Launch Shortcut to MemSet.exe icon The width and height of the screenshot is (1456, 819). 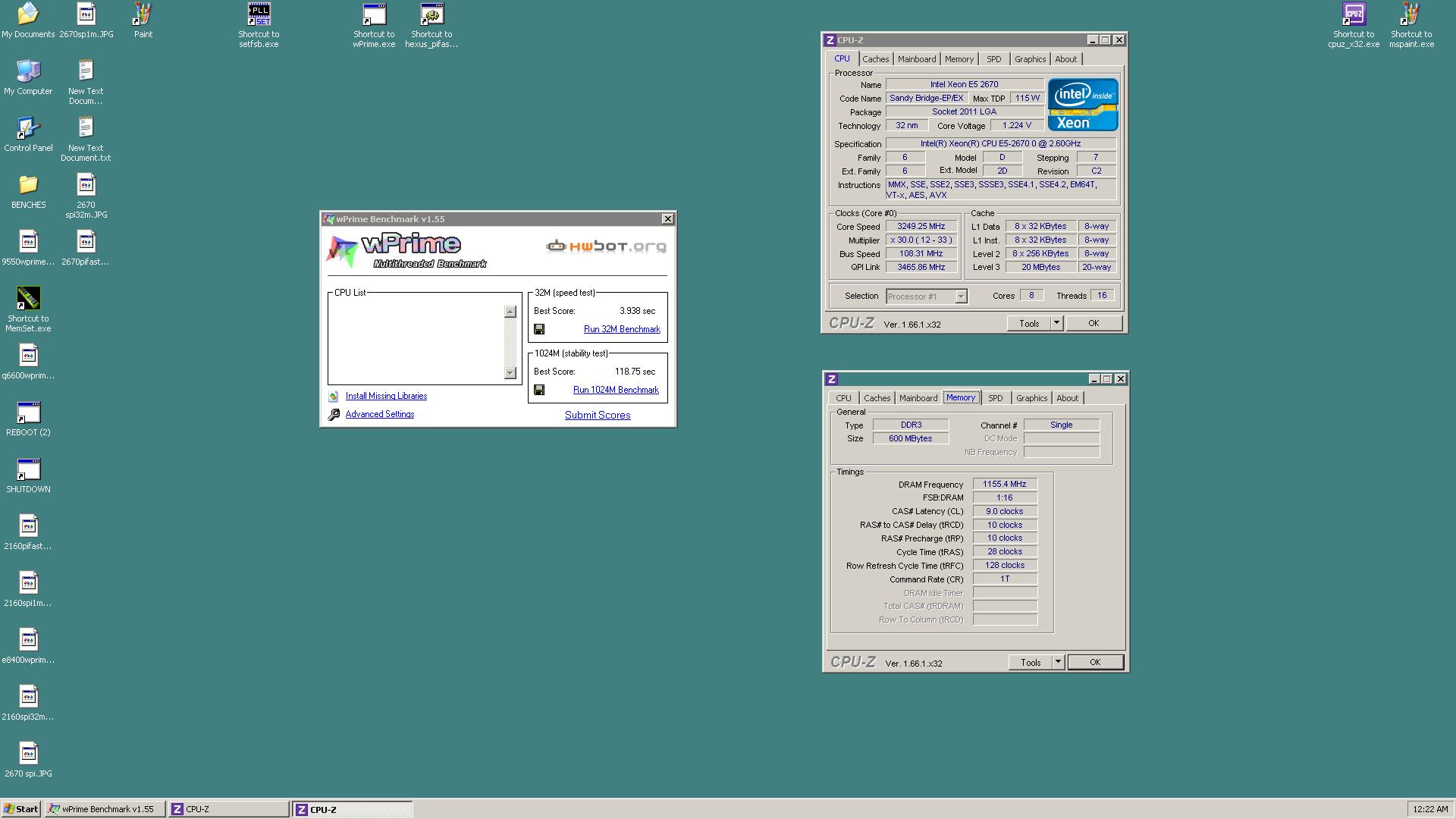(x=28, y=309)
